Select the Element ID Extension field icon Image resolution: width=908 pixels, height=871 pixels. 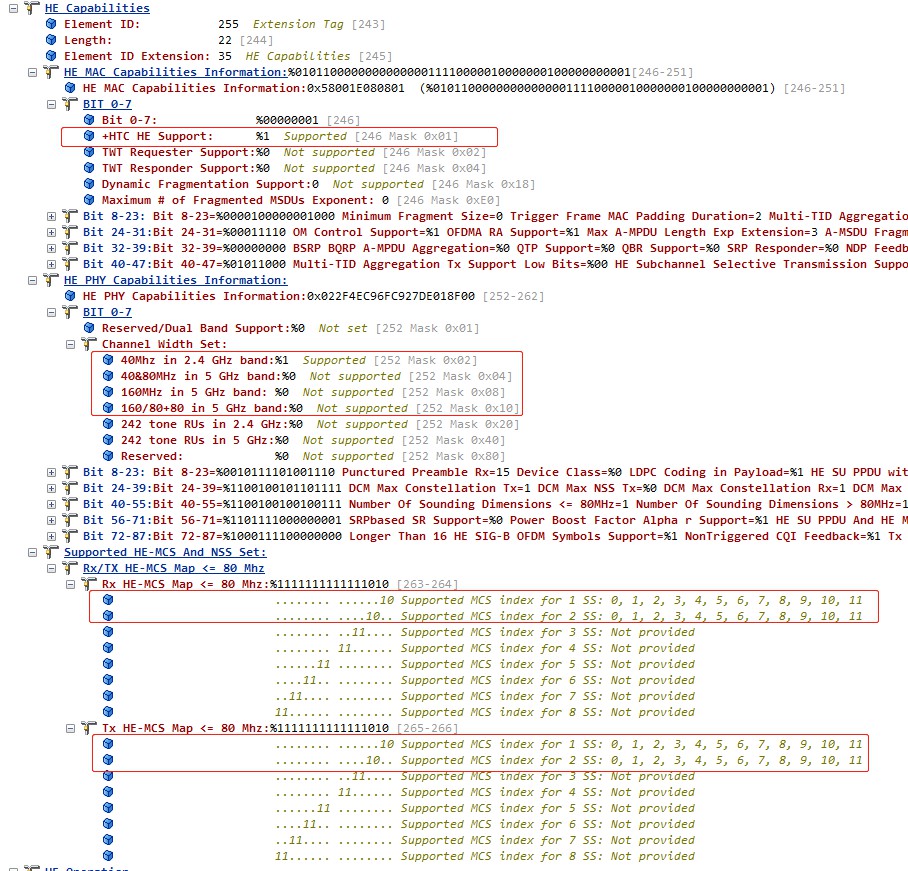click(52, 56)
